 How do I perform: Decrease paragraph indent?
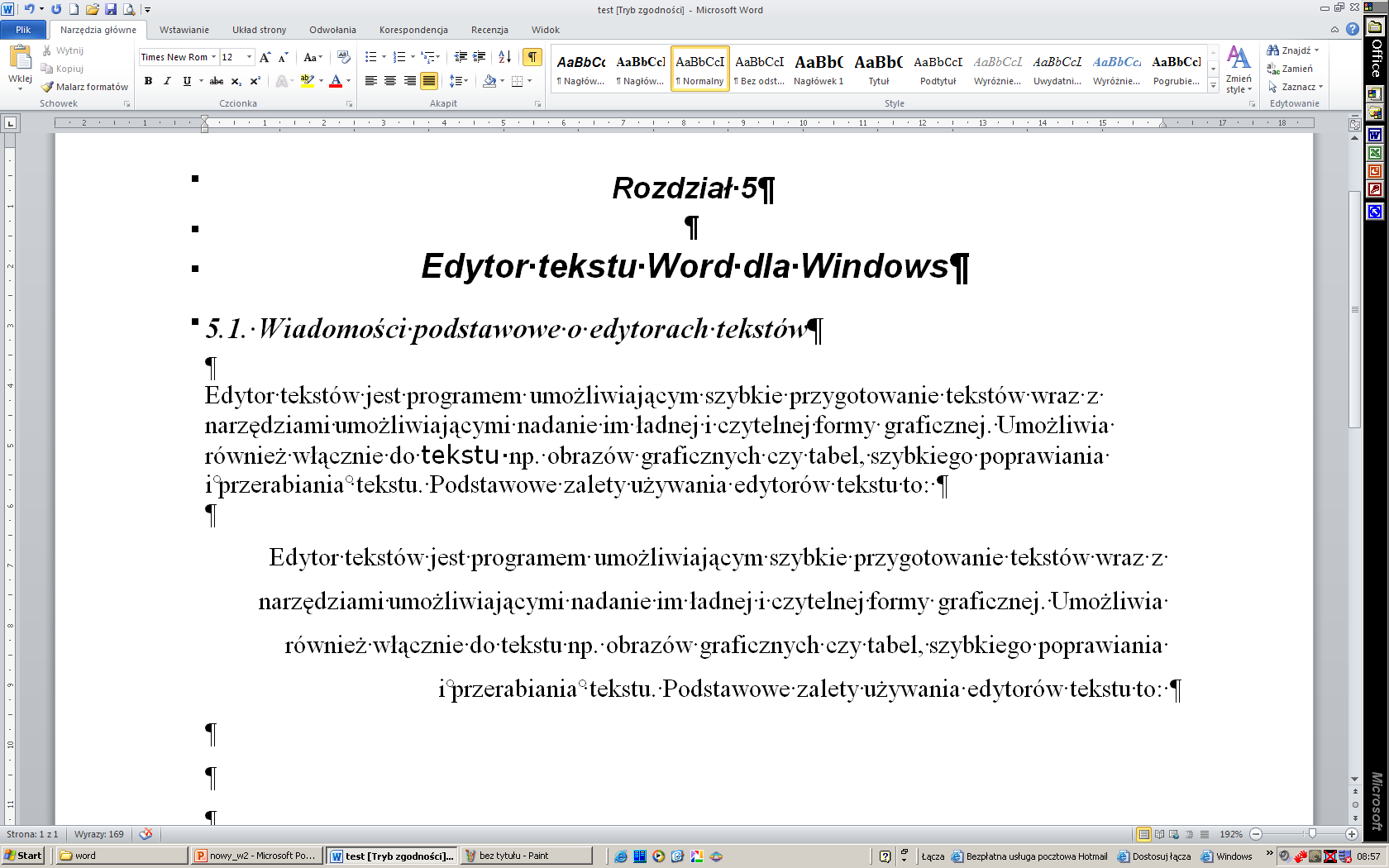point(461,57)
